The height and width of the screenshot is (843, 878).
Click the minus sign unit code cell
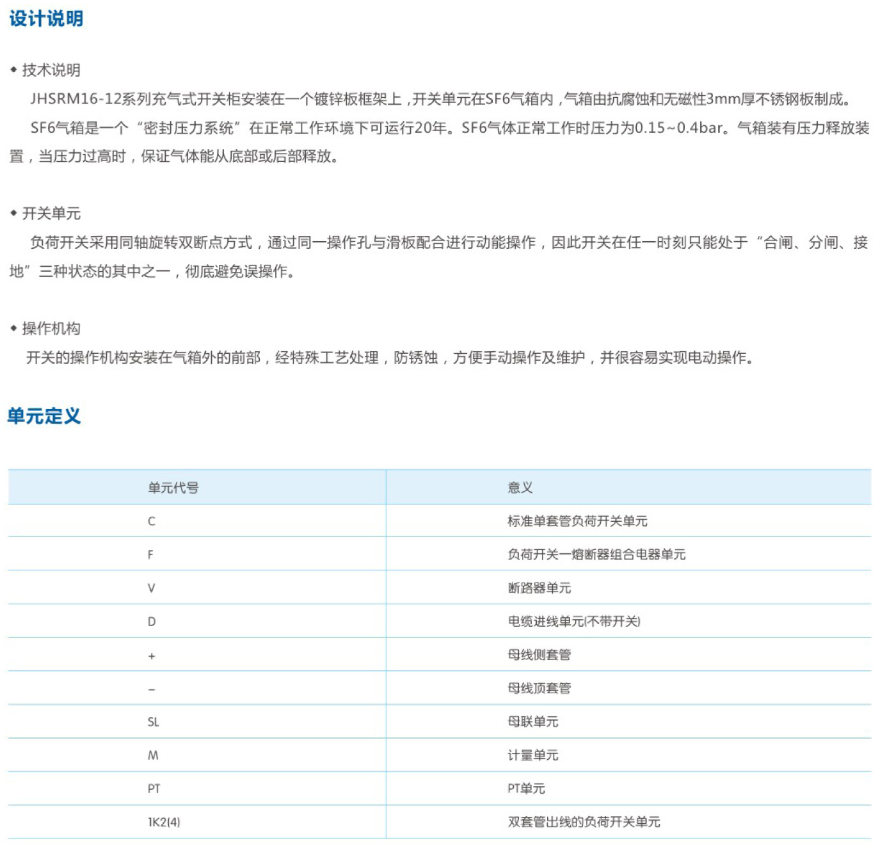tap(151, 690)
